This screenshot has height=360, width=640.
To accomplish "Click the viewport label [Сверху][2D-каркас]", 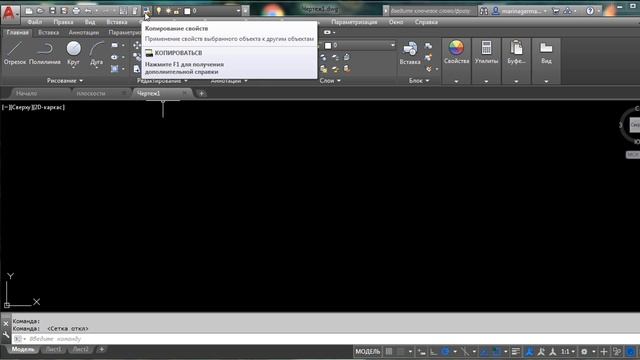I will (33, 107).
